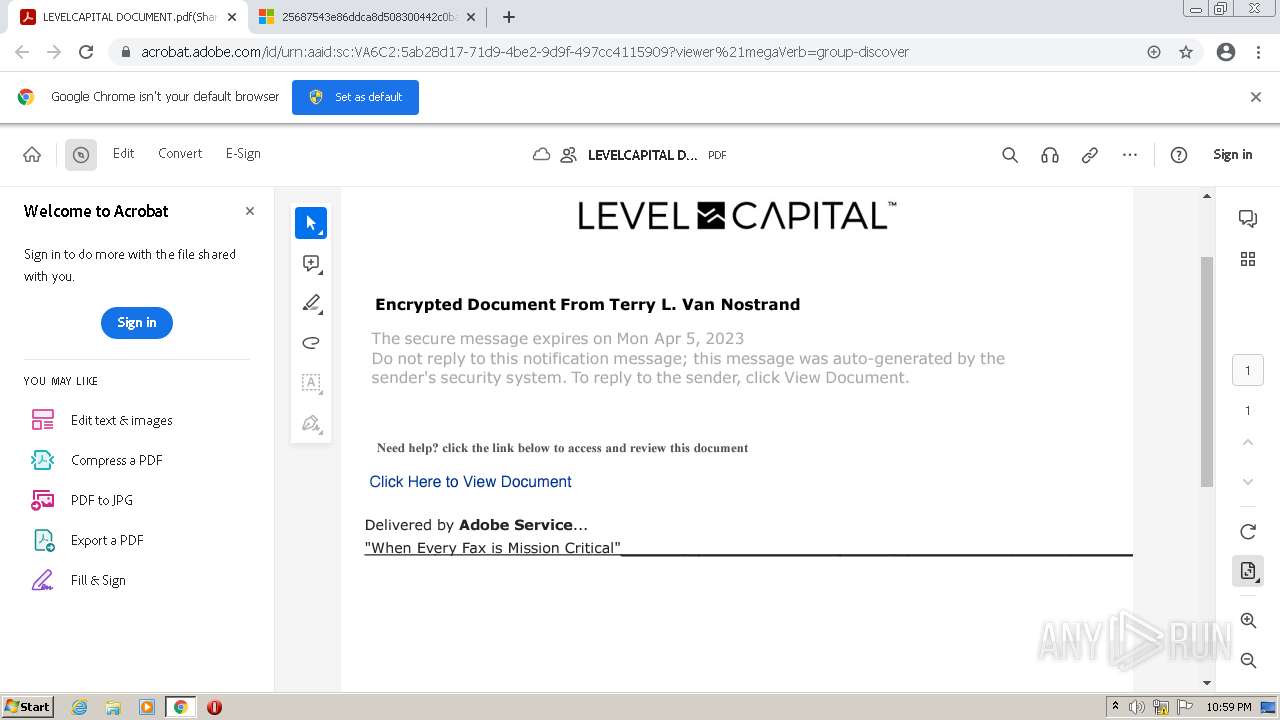Screen dimensions: 1280x720
Task: Copy link using chain icon
Action: (1090, 155)
